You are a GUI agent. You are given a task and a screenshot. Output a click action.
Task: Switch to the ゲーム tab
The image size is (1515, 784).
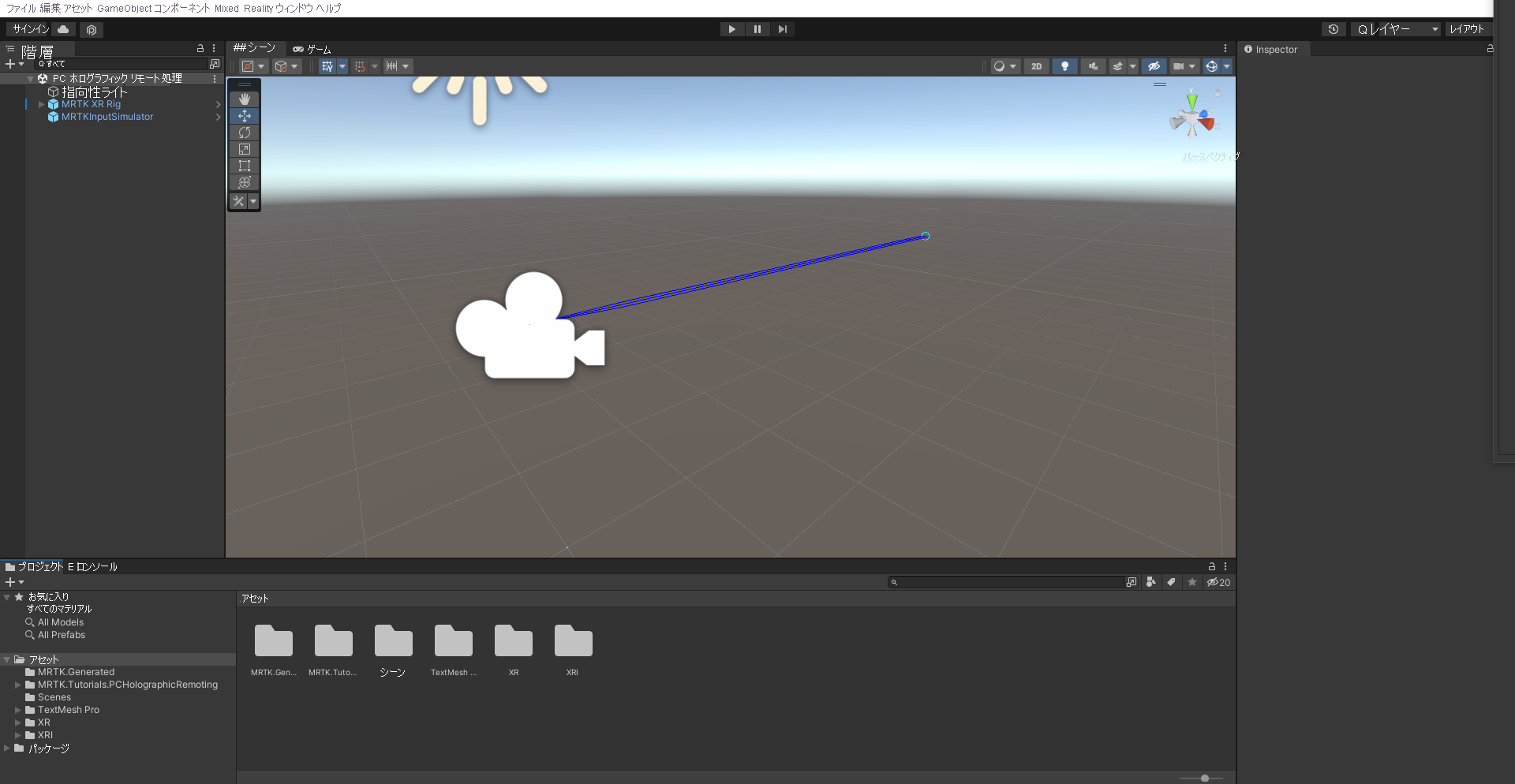(312, 48)
